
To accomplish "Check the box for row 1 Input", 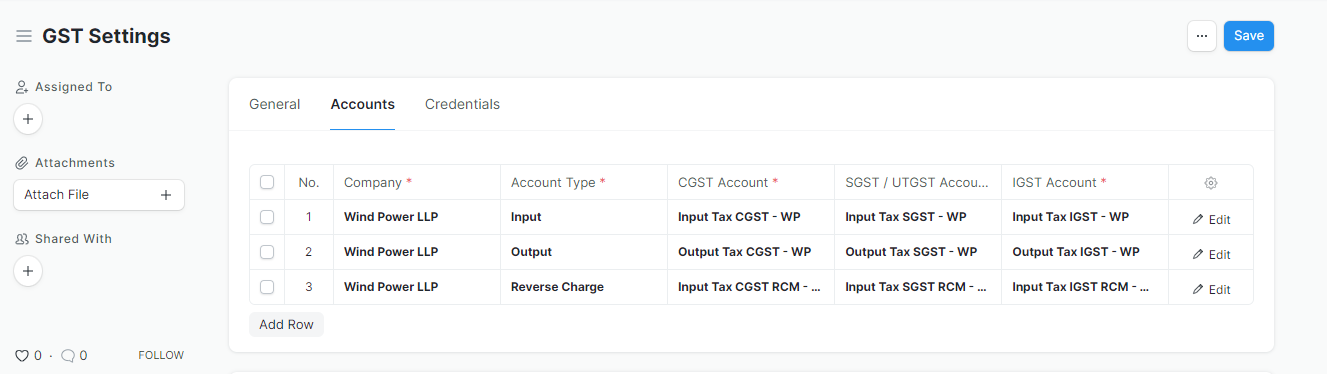I will (x=267, y=217).
